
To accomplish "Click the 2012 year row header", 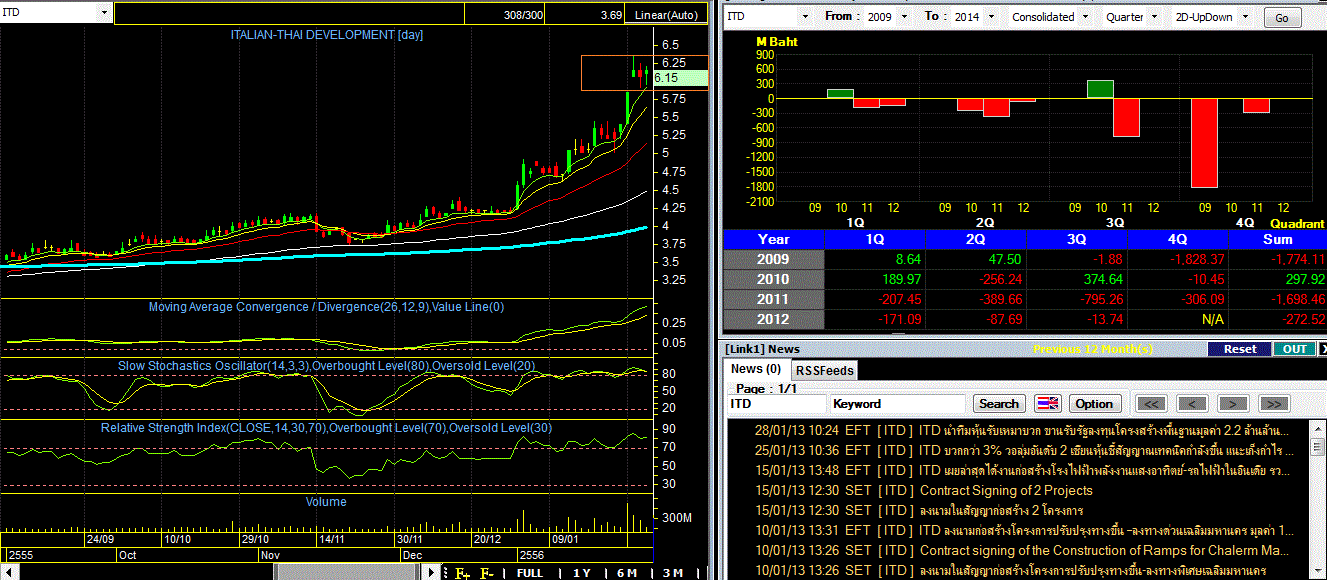I will pos(773,319).
